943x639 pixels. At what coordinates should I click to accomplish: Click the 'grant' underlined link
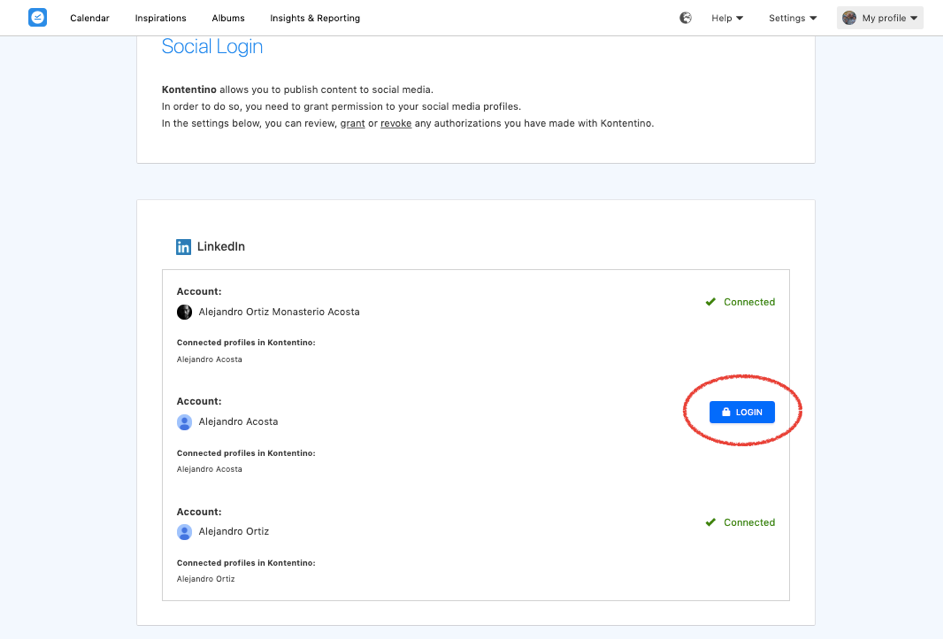click(352, 123)
